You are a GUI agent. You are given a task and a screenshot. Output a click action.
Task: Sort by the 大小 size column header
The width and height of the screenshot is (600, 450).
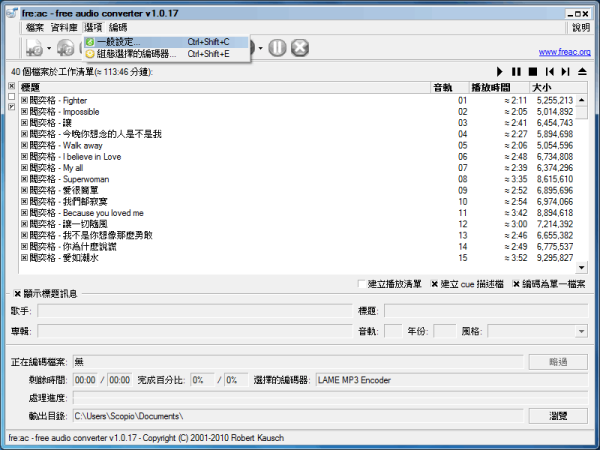pos(559,88)
